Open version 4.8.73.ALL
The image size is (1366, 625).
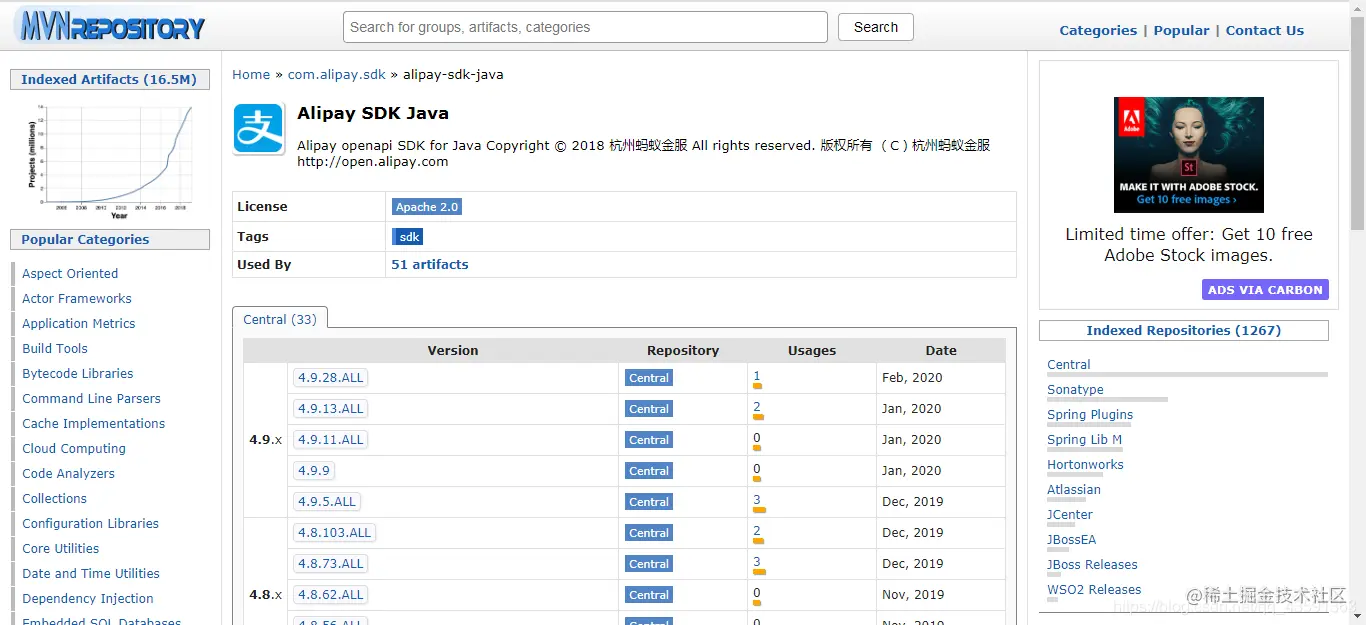(331, 563)
